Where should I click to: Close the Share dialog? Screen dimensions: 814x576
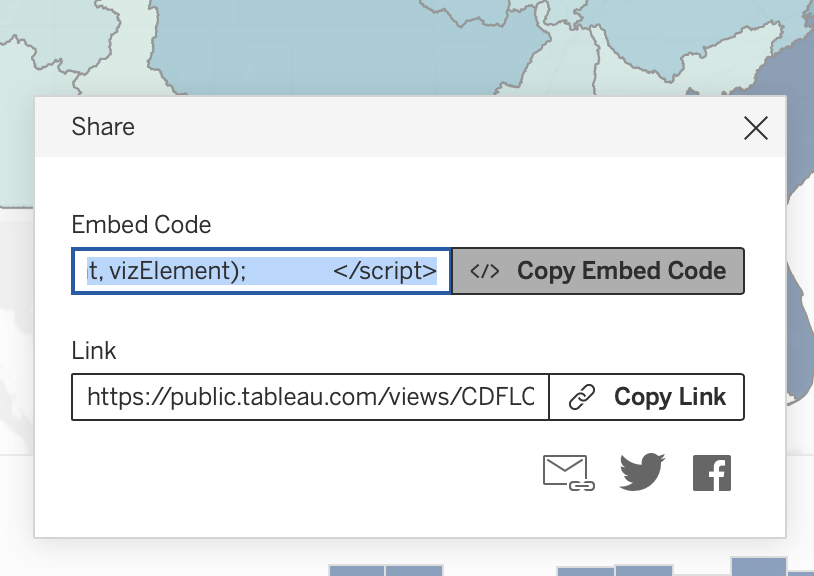[755, 128]
